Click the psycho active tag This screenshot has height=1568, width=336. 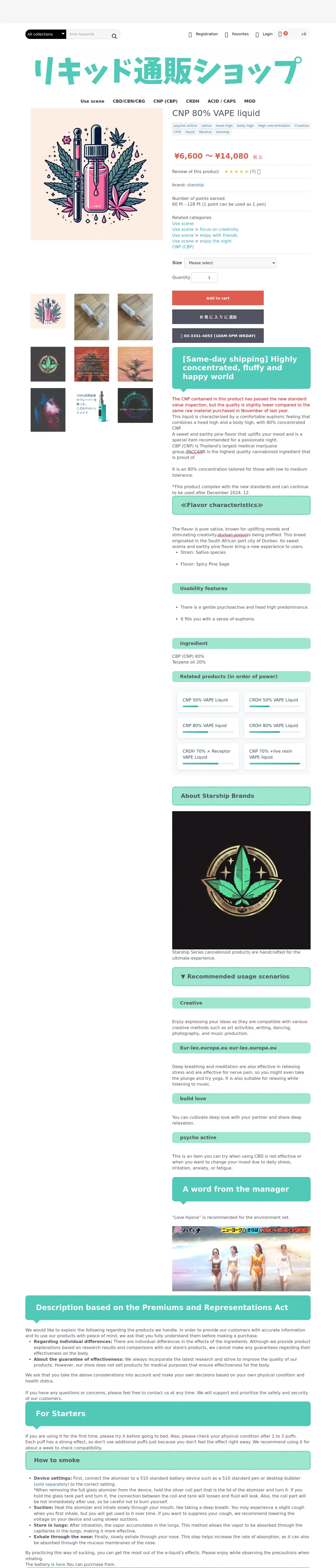[x=185, y=126]
